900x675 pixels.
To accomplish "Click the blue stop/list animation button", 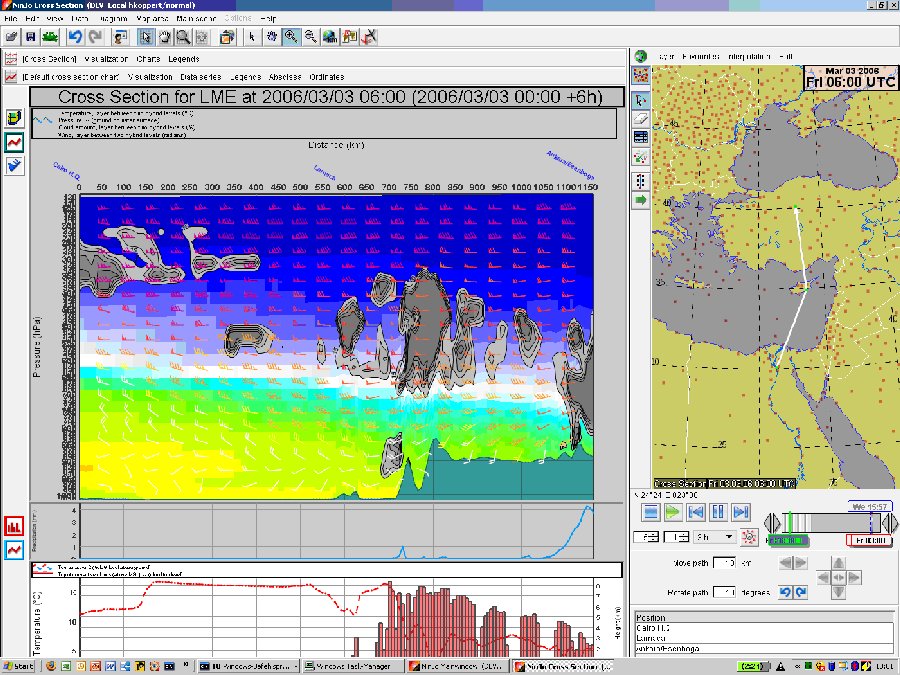I will point(651,512).
